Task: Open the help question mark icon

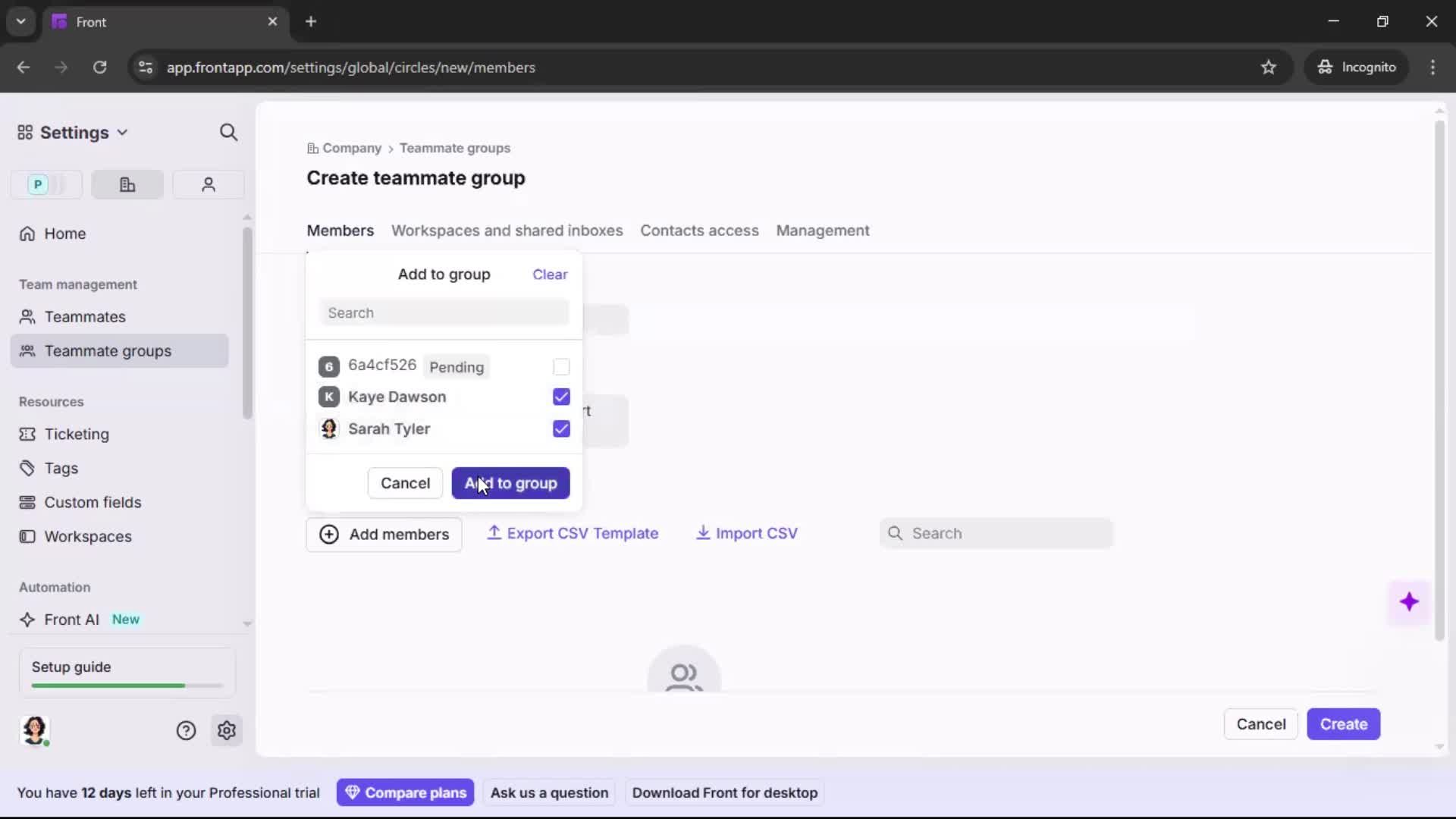Action: [x=187, y=730]
